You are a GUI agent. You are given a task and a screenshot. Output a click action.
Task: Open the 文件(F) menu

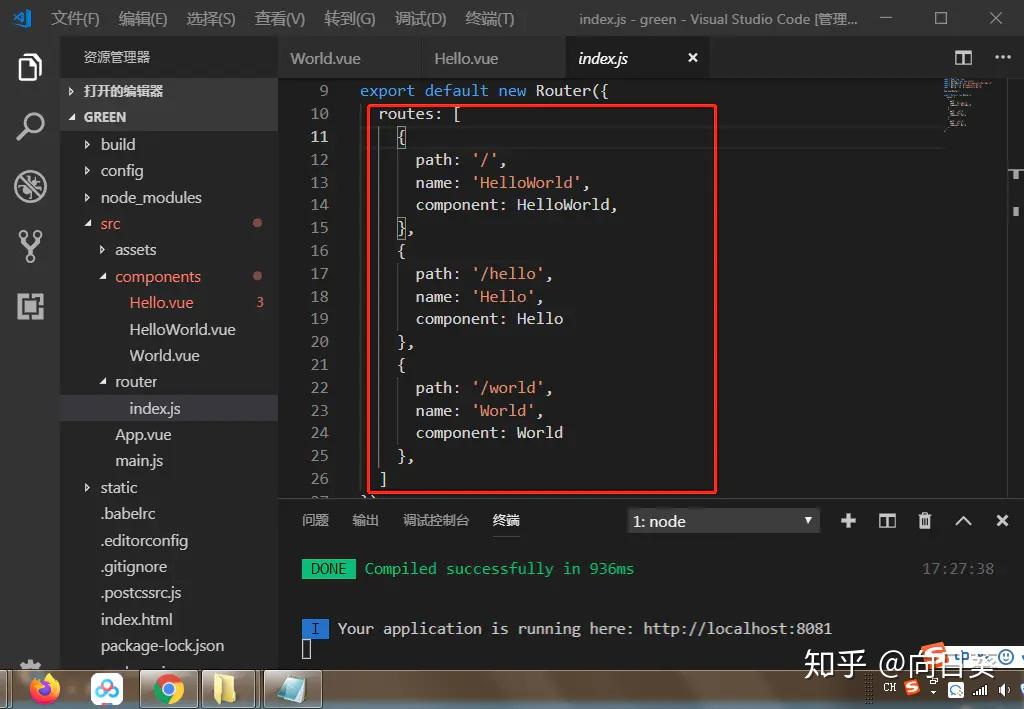click(75, 19)
